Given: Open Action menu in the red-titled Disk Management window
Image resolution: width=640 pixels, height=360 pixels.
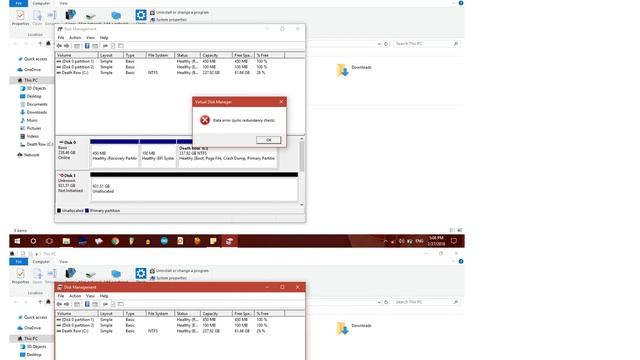Looking at the screenshot, I should click(x=75, y=296).
